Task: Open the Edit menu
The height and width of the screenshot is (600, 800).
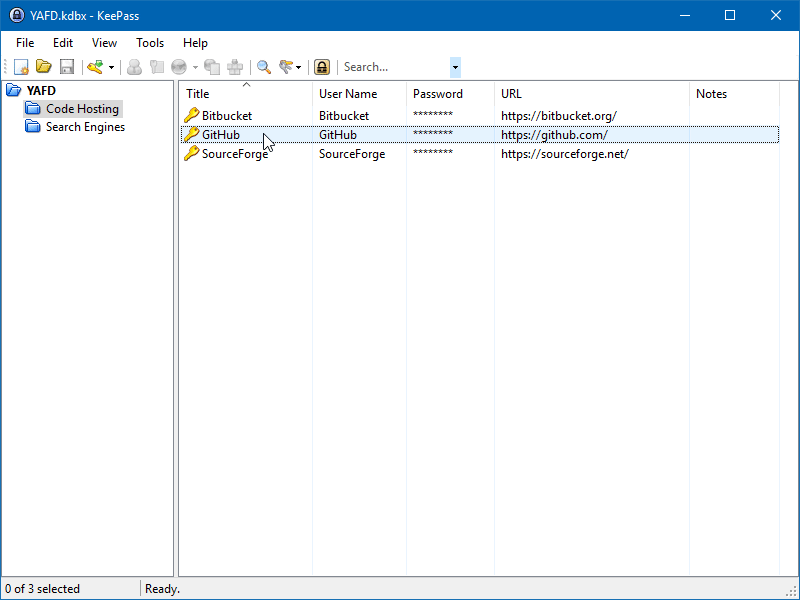Action: pos(63,43)
